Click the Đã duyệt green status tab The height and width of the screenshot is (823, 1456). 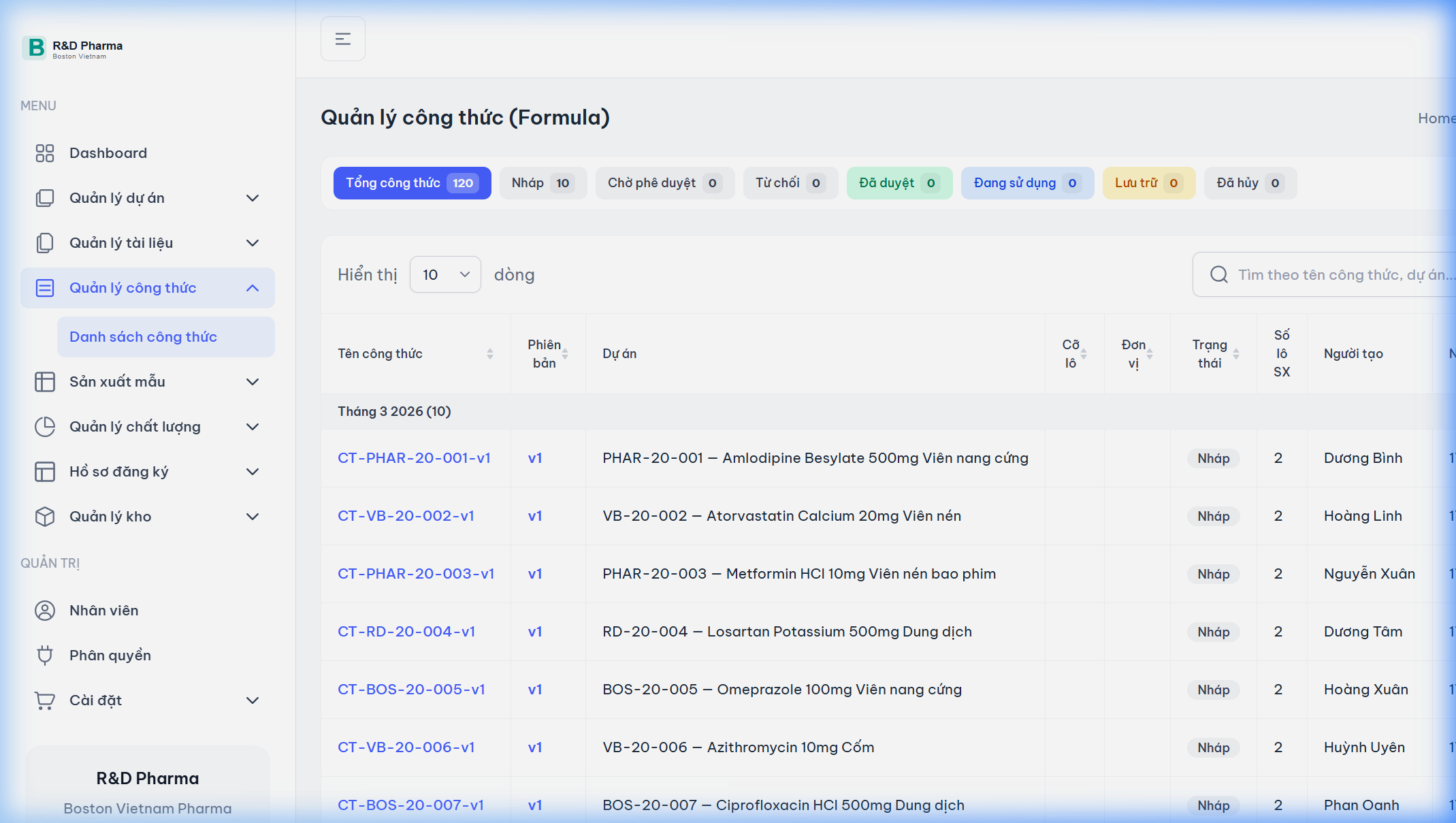(899, 183)
